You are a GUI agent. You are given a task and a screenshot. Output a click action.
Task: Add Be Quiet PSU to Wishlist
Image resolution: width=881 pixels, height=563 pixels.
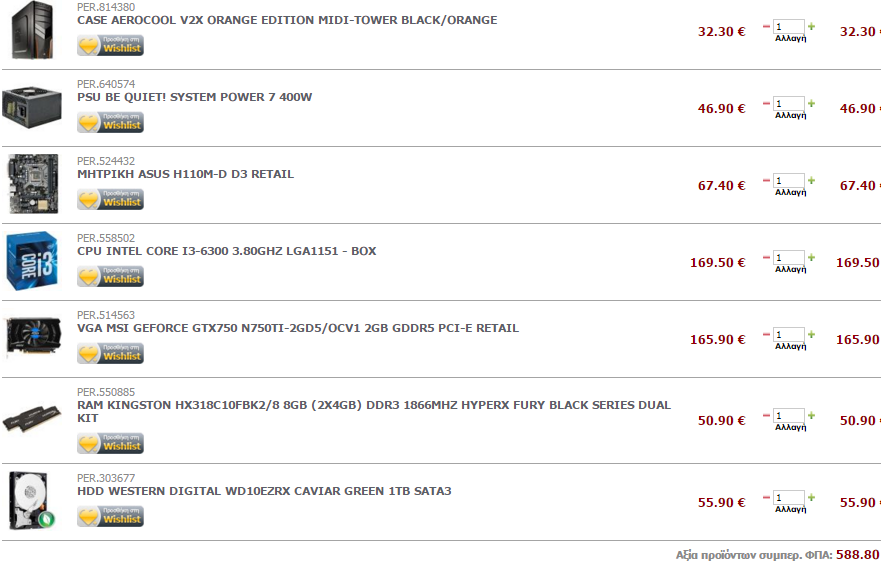(110, 122)
